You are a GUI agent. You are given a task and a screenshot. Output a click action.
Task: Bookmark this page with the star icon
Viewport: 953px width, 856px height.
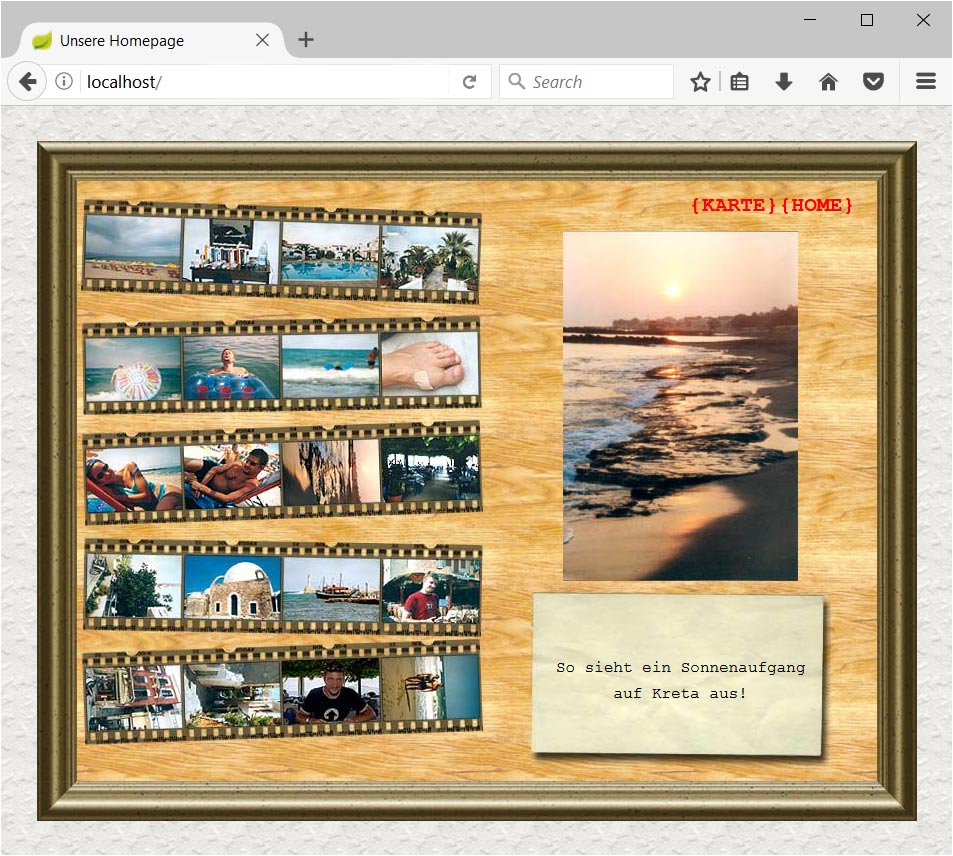[x=700, y=81]
